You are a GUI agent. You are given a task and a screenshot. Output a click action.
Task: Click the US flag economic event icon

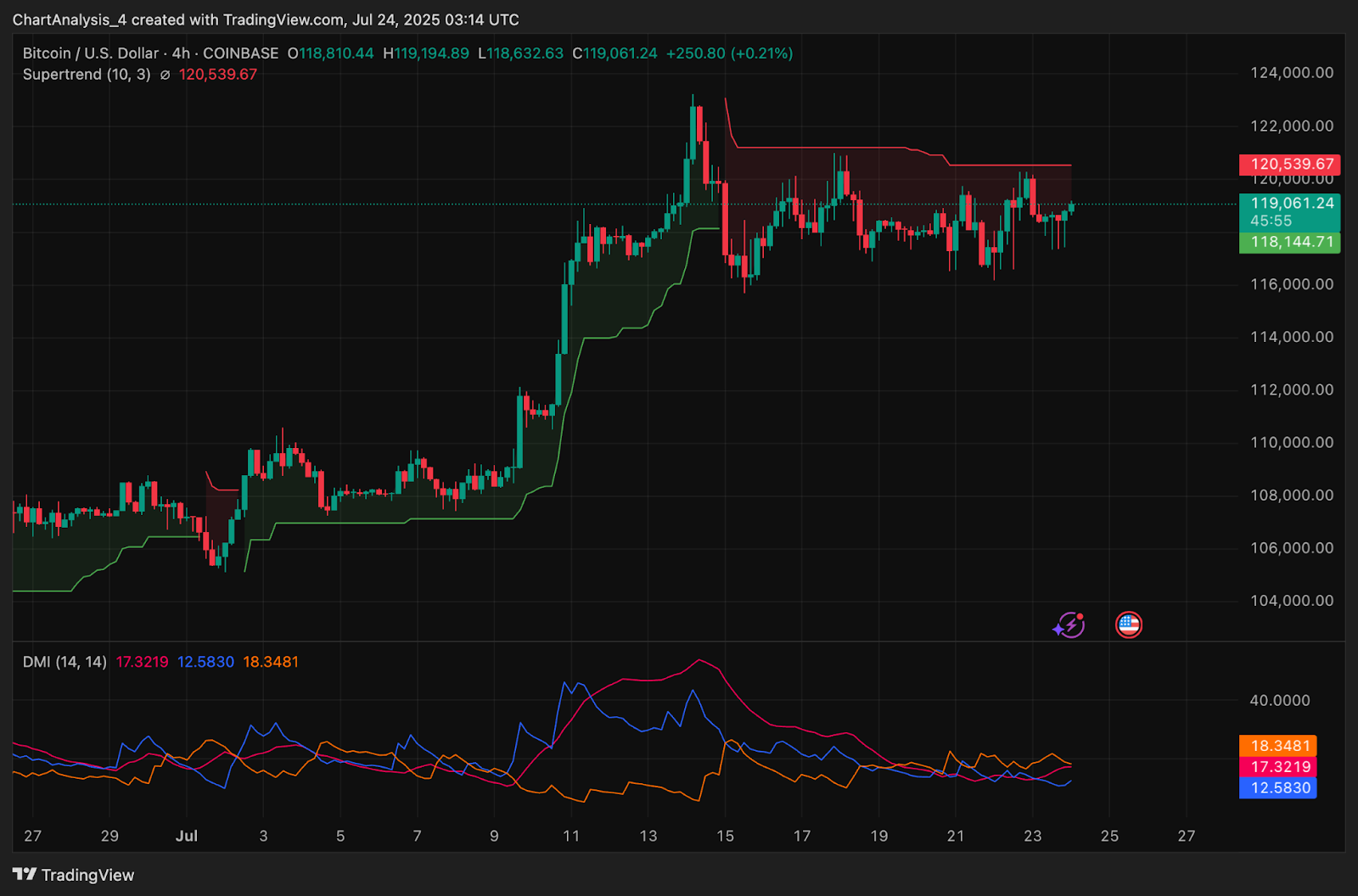[x=1128, y=625]
